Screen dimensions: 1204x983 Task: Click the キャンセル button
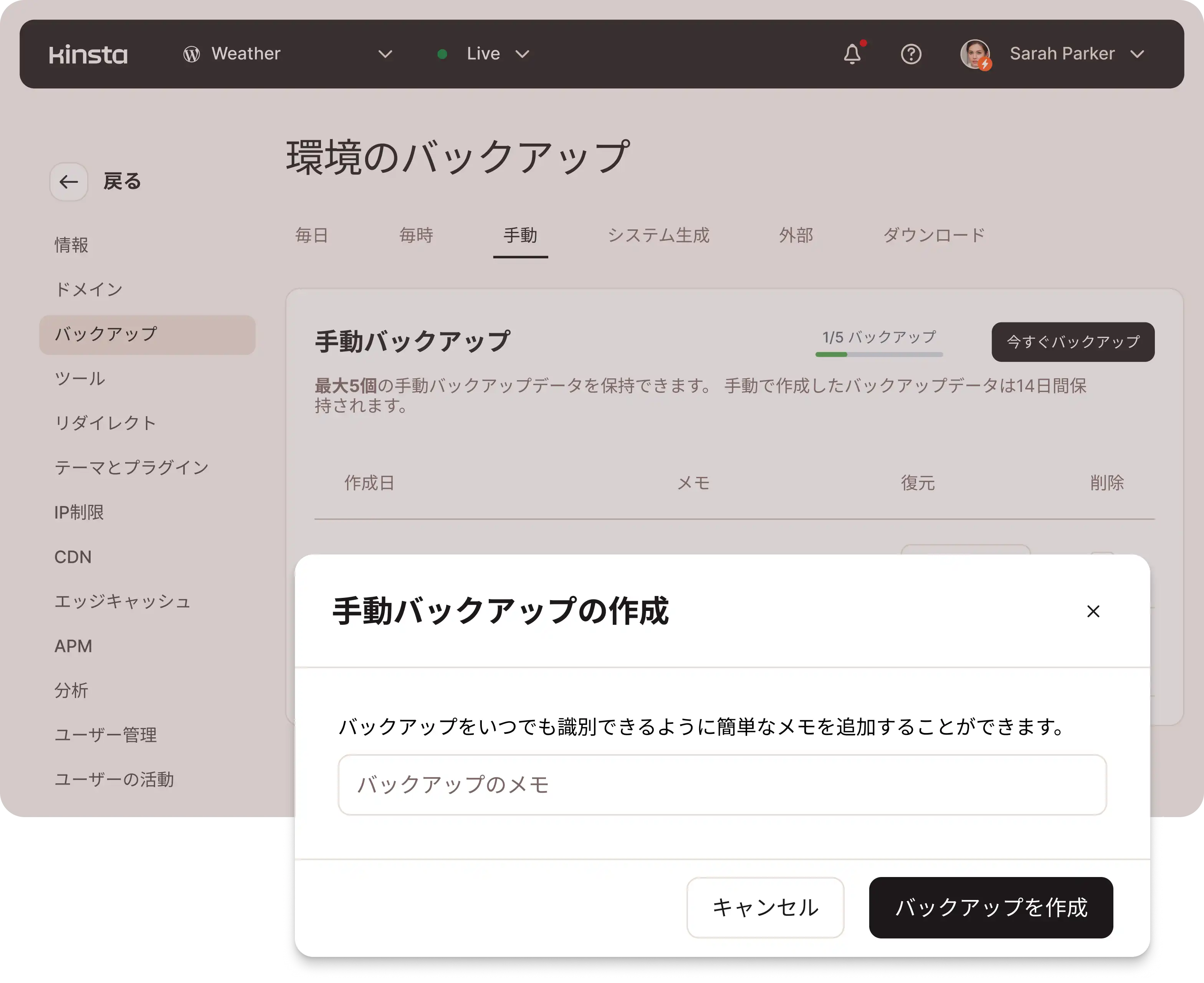(765, 908)
